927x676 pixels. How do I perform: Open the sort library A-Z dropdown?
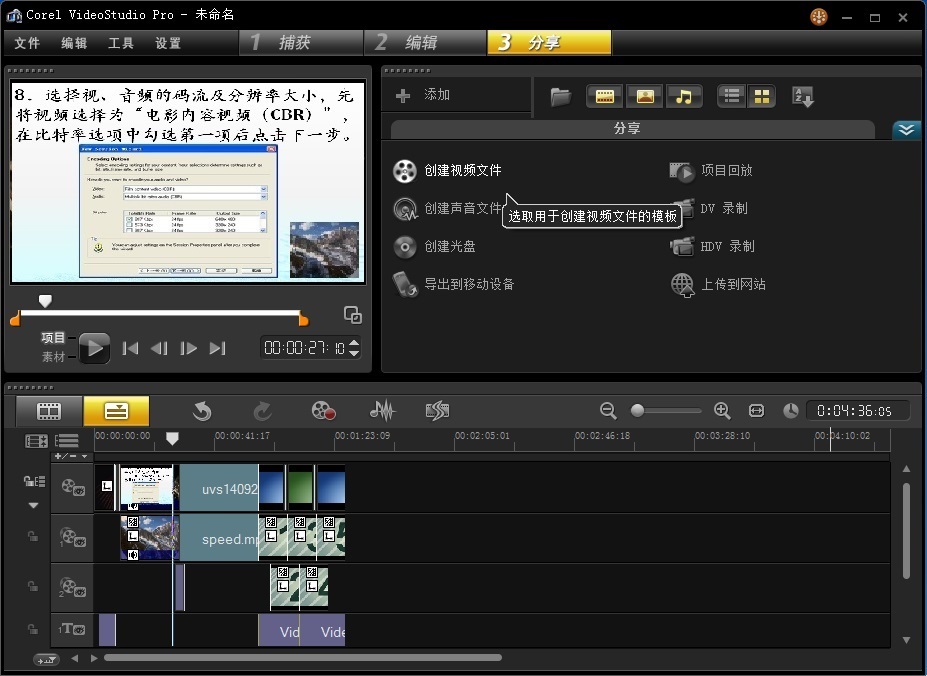click(x=803, y=97)
